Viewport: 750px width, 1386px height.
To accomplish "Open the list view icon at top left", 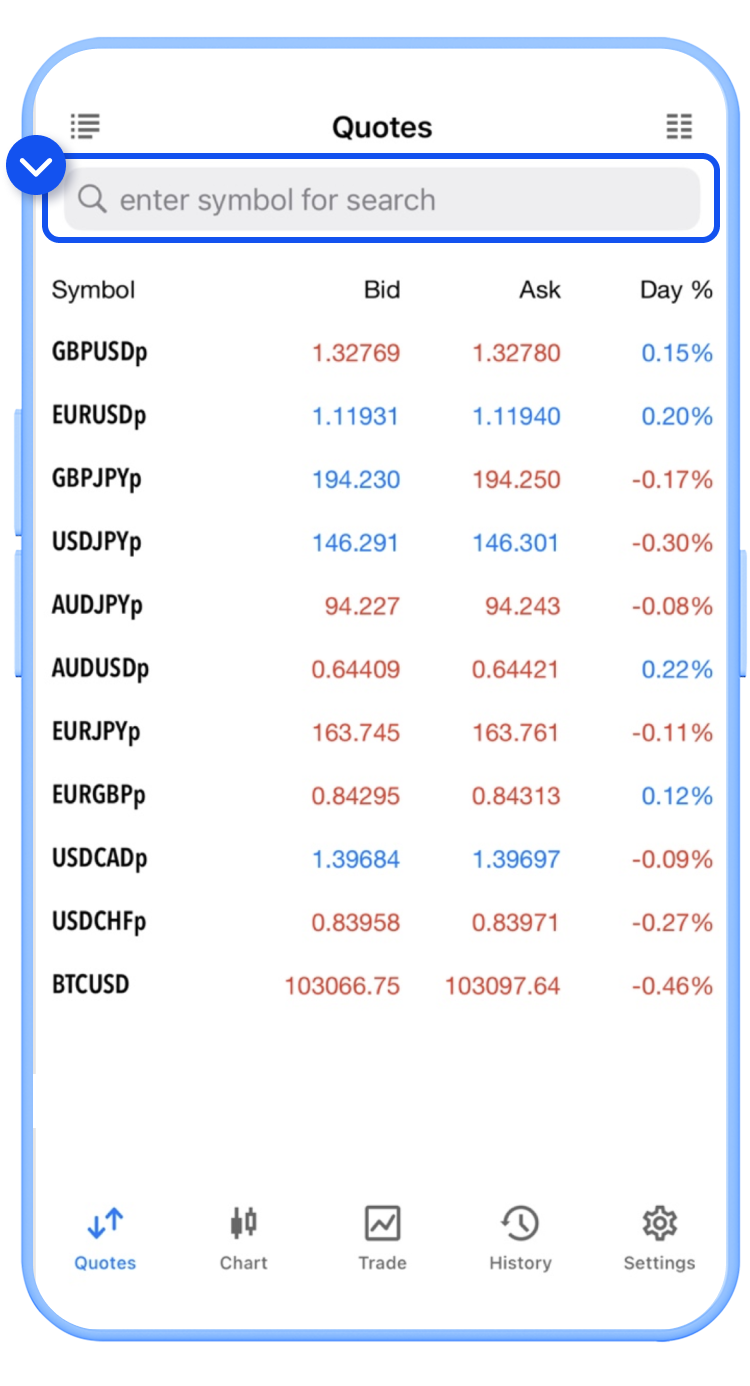I will [86, 126].
